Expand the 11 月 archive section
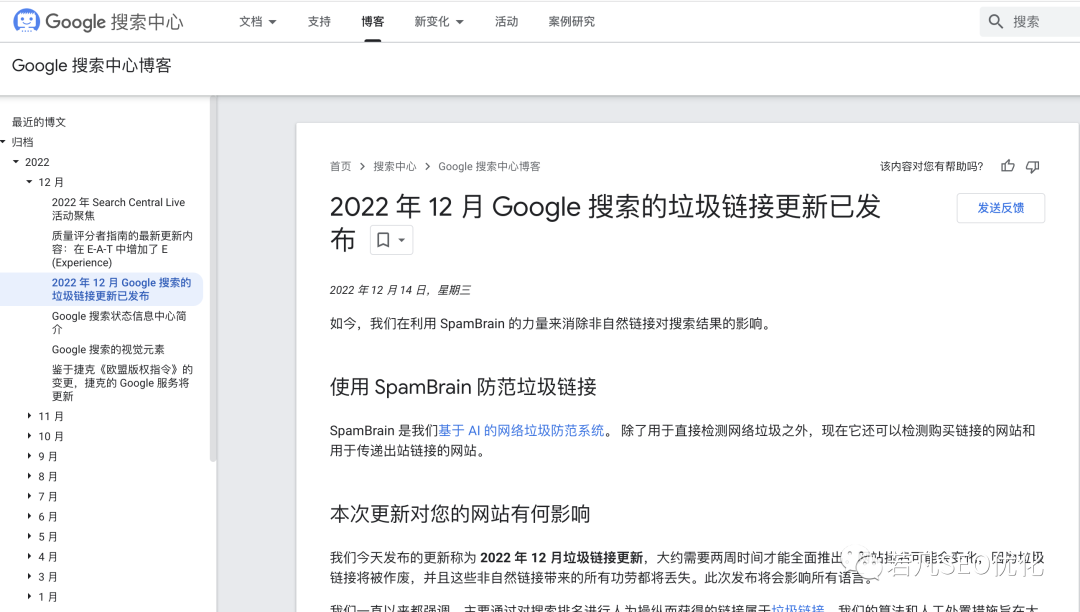Viewport: 1080px width, 612px height. (29, 416)
